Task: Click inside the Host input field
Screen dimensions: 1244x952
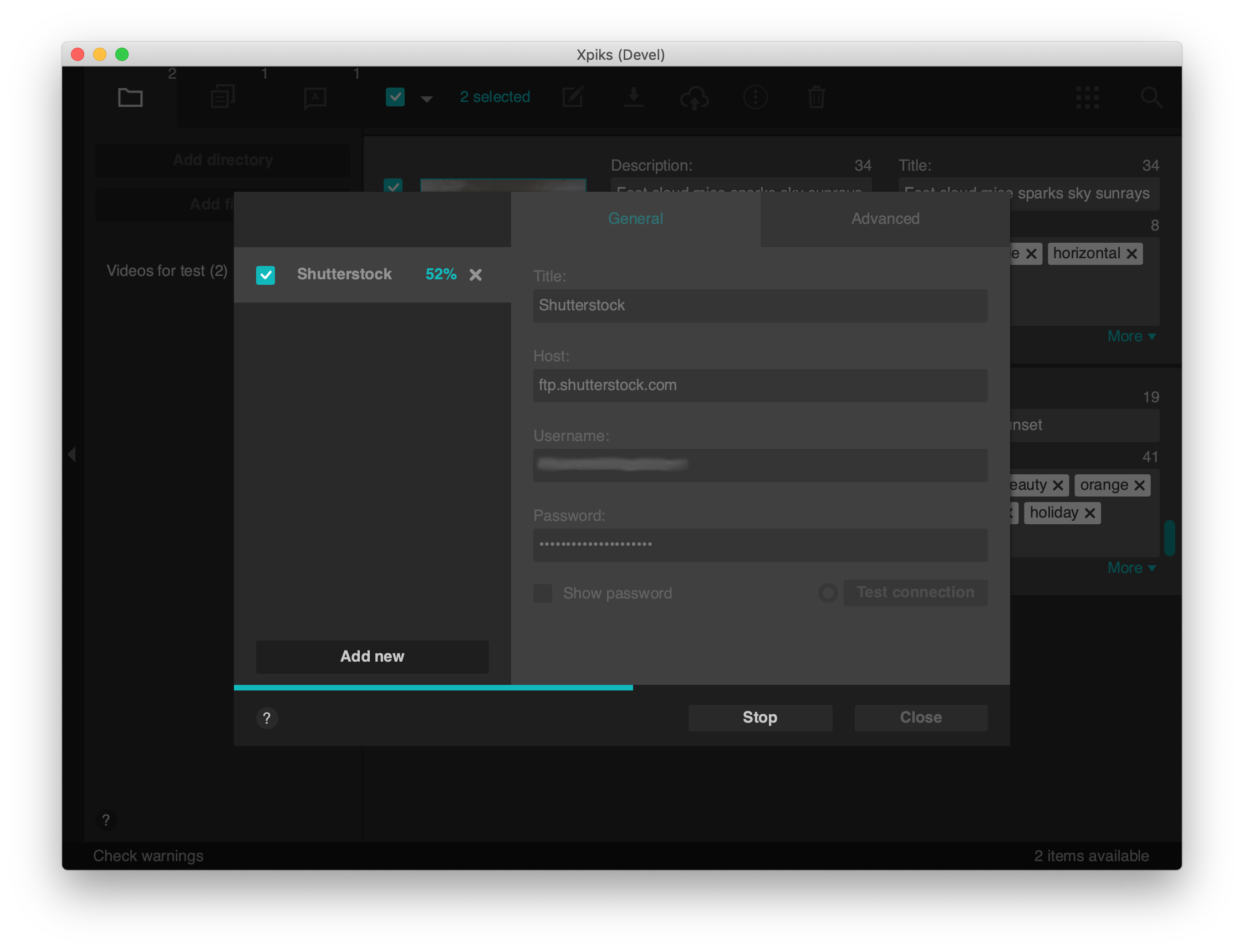Action: coord(759,385)
